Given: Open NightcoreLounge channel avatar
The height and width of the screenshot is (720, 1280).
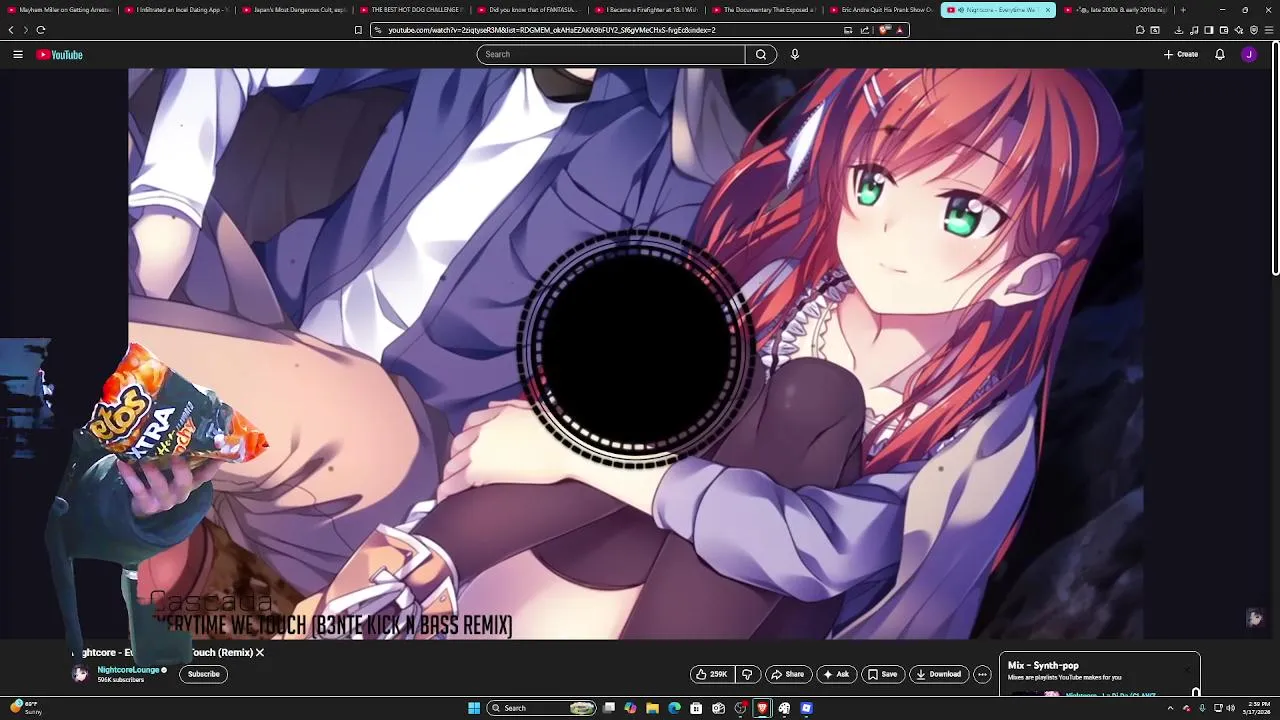Looking at the screenshot, I should (x=80, y=674).
